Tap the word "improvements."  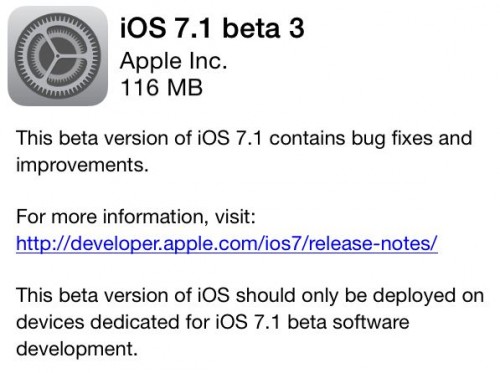pos(82,165)
